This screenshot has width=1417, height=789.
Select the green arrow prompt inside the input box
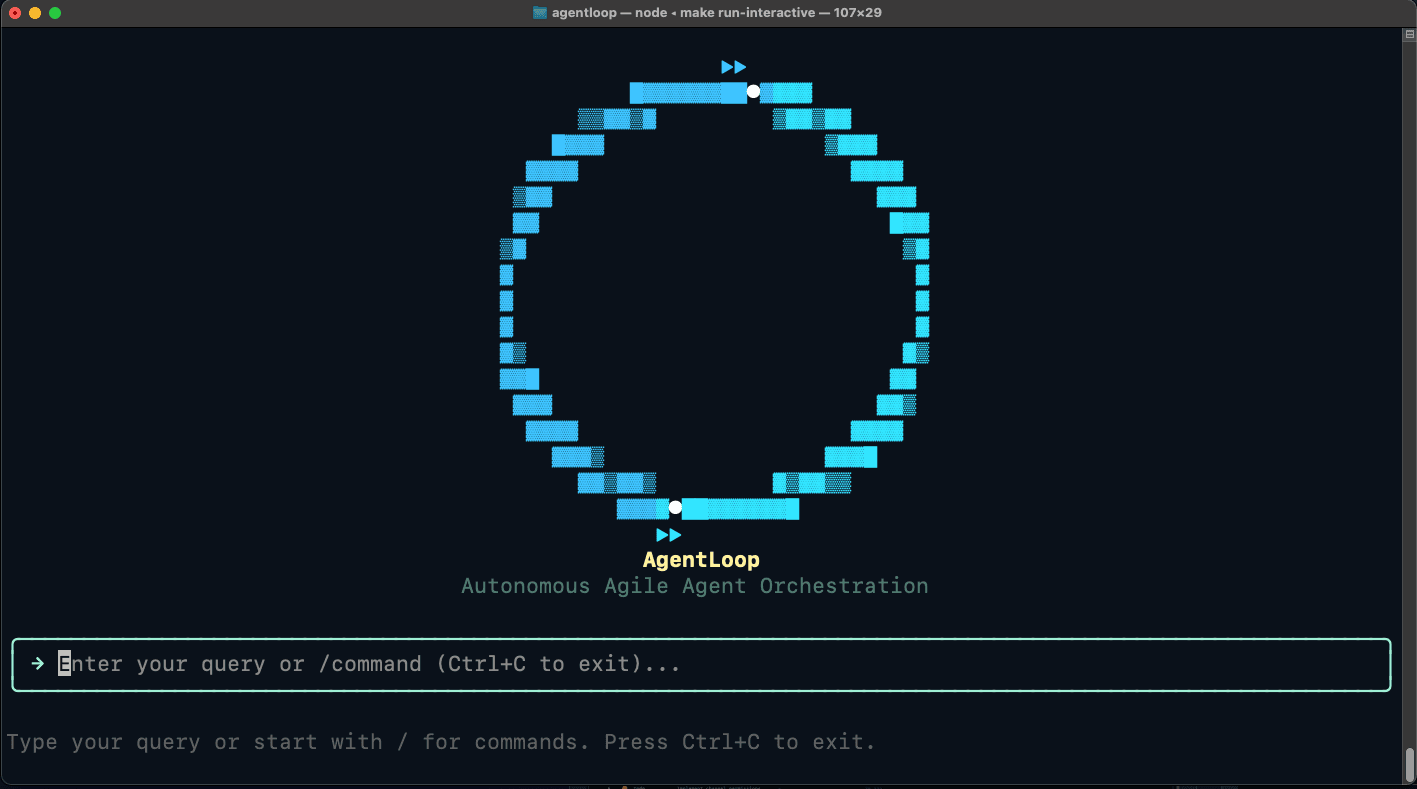(37, 663)
